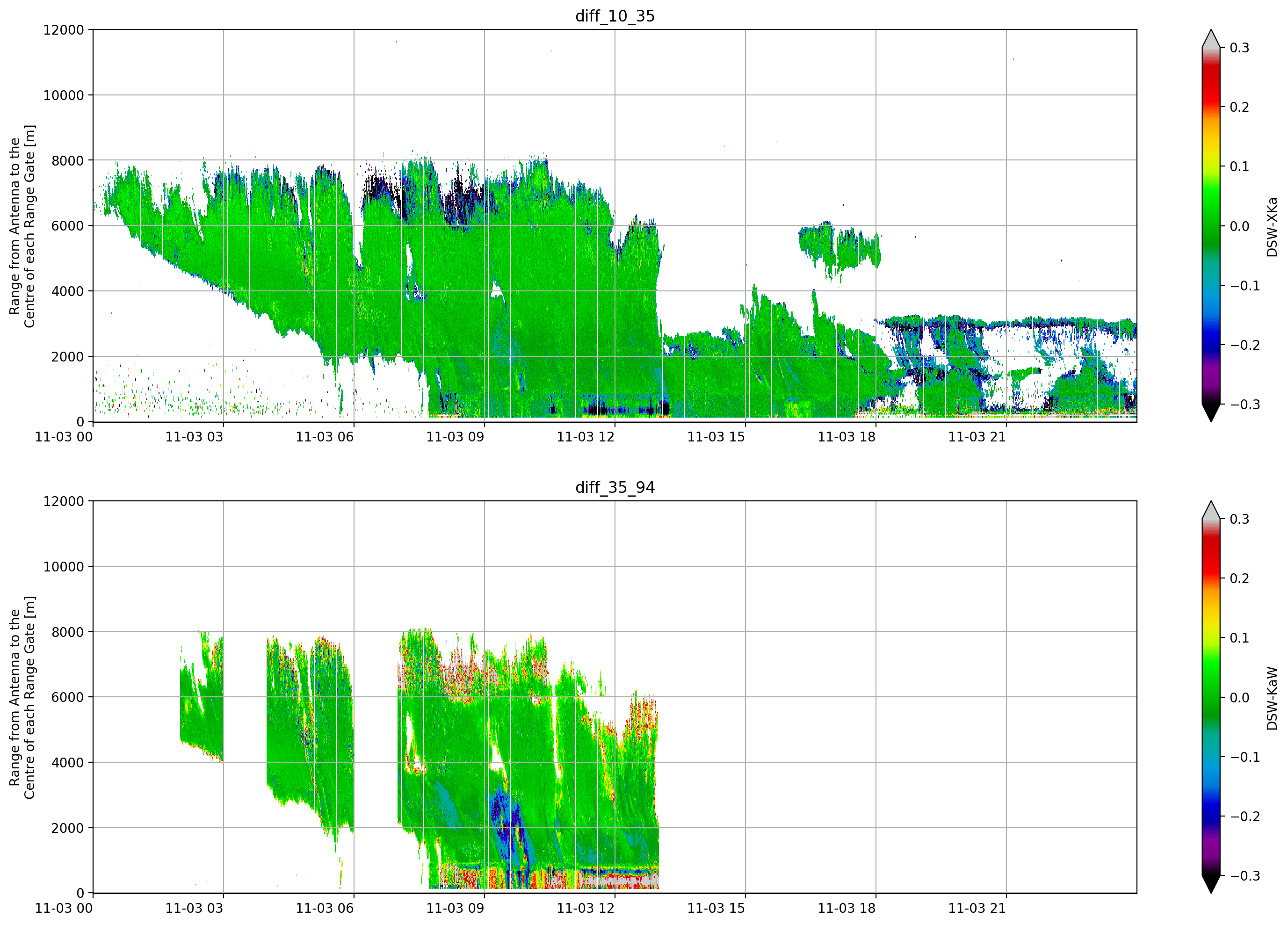Screen dimensions: 1288x925
Task: Click the "2000" y-tick of diff_10_35 plot
Action: [67, 357]
